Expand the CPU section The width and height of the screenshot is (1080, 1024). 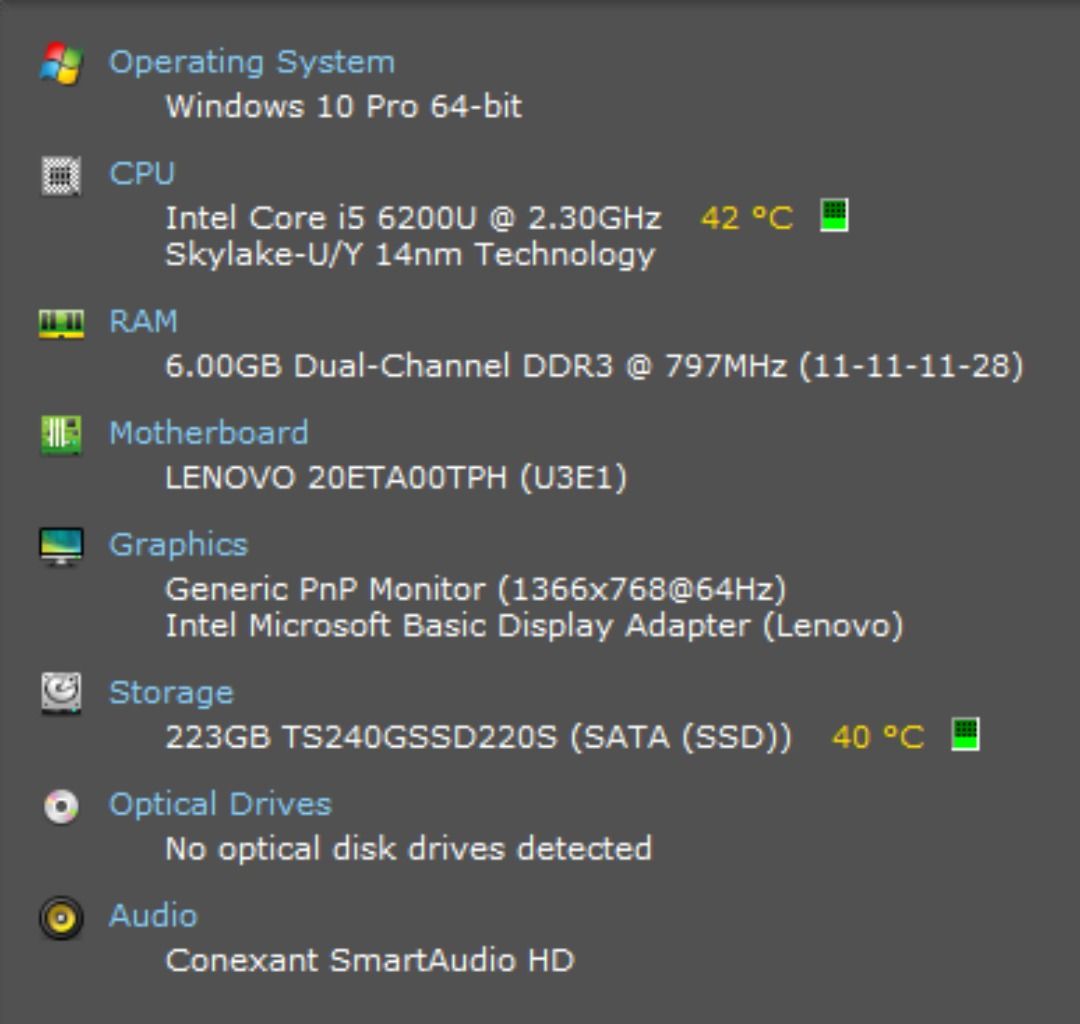click(x=143, y=174)
